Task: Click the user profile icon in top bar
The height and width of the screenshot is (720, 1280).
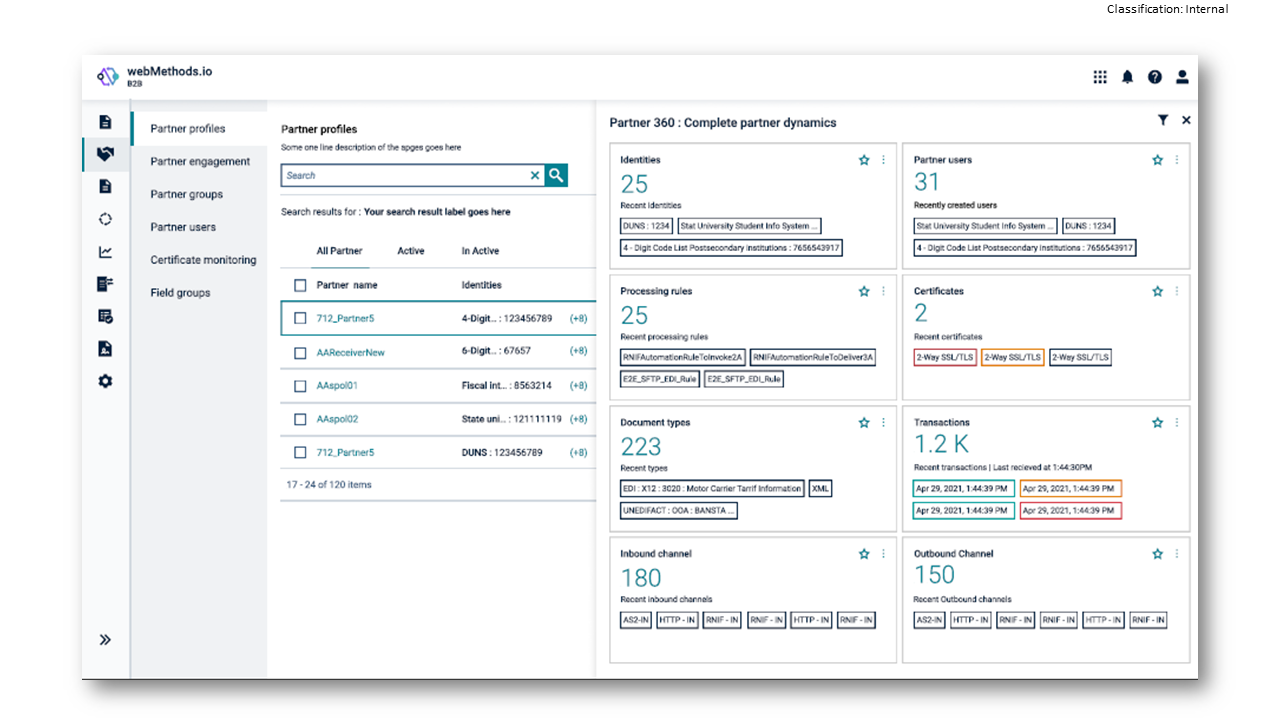Action: tap(1182, 76)
